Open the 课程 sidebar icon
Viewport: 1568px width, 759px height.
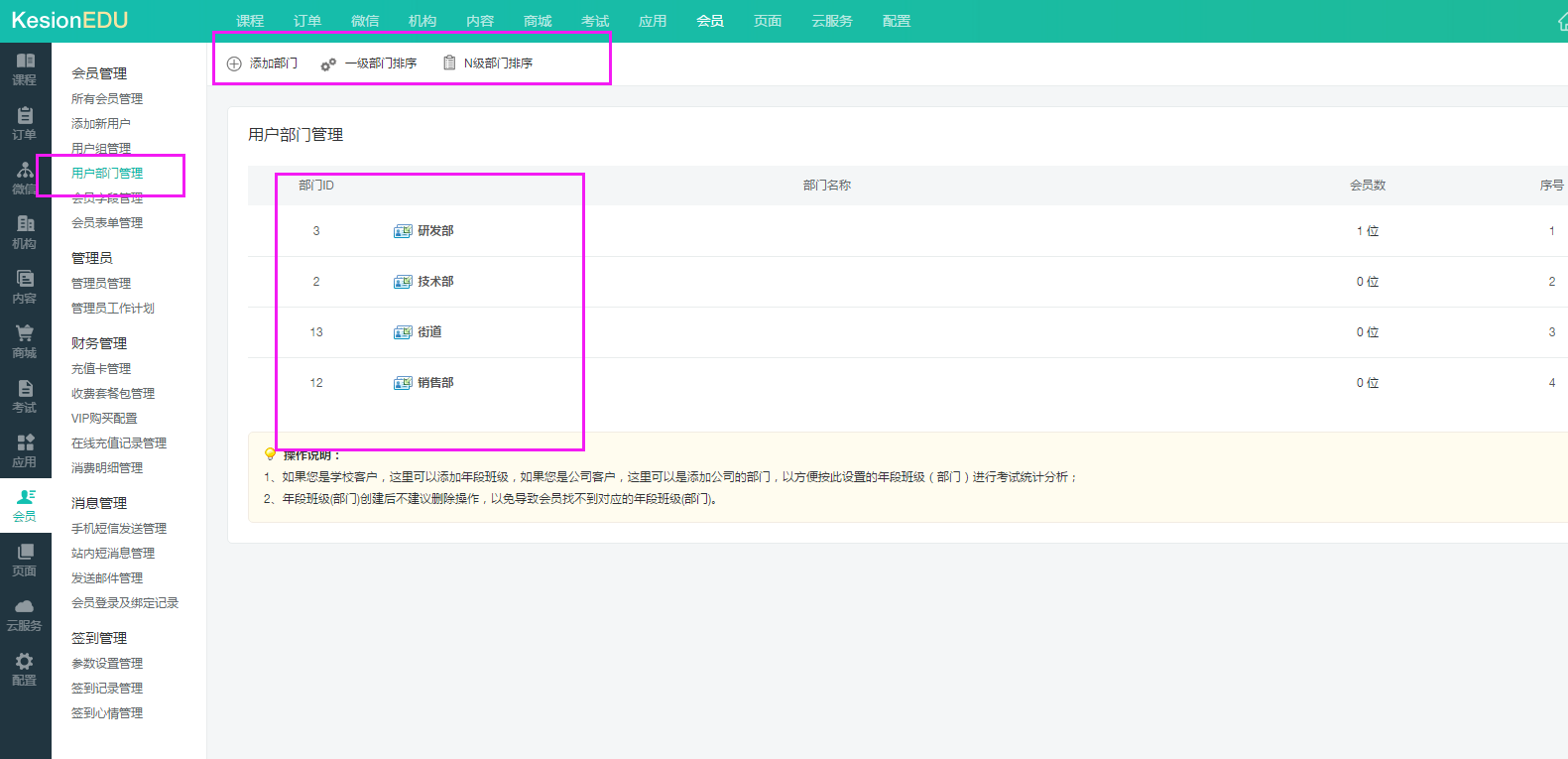(x=25, y=62)
